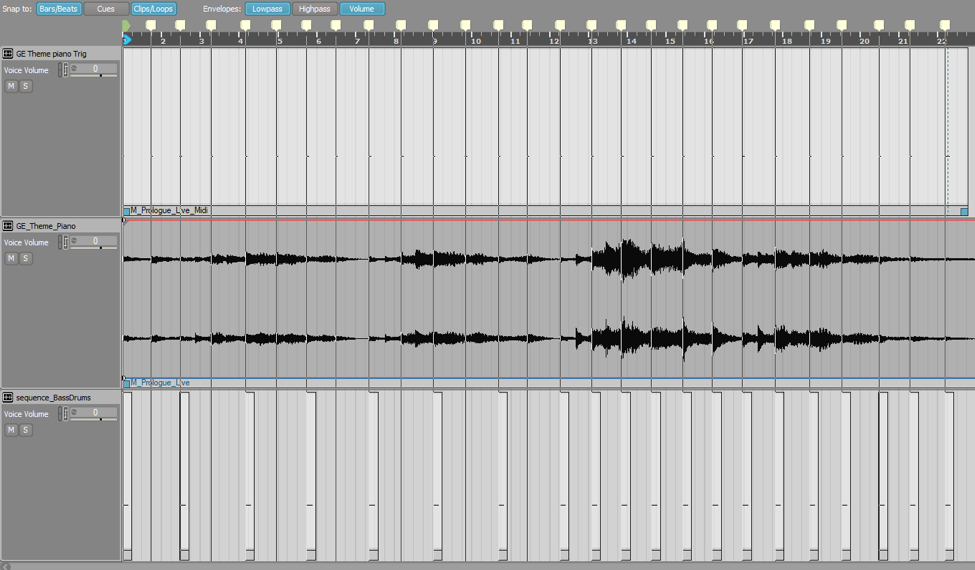
Task: Click start handle of M_Prologue_Live clip
Action: (127, 384)
